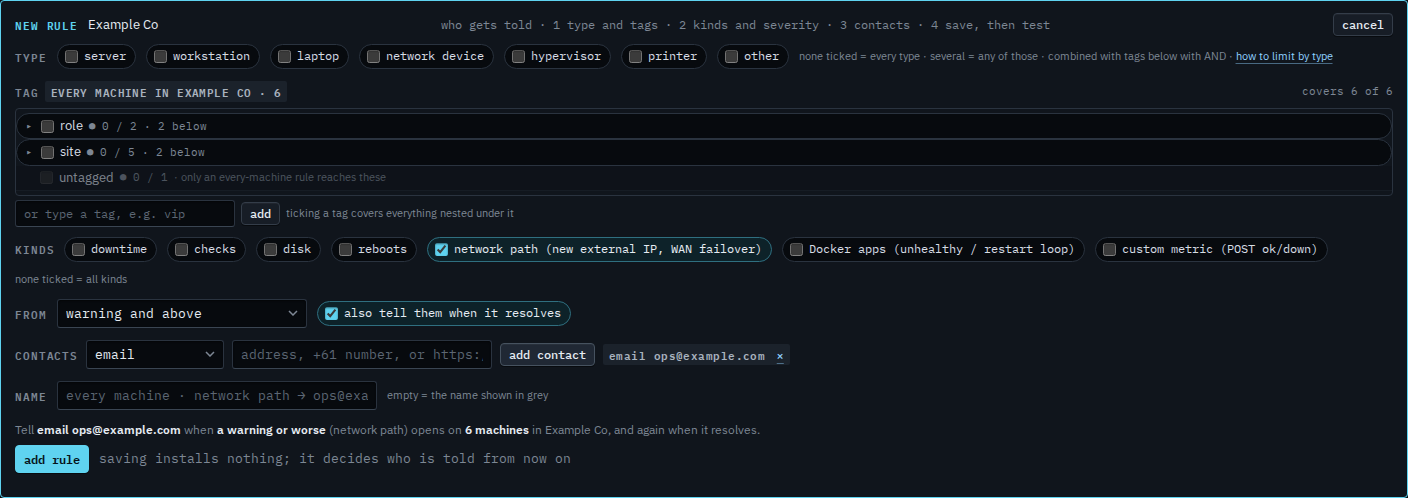Enable the custom metric kind
This screenshot has height=498, width=1408.
(1109, 249)
